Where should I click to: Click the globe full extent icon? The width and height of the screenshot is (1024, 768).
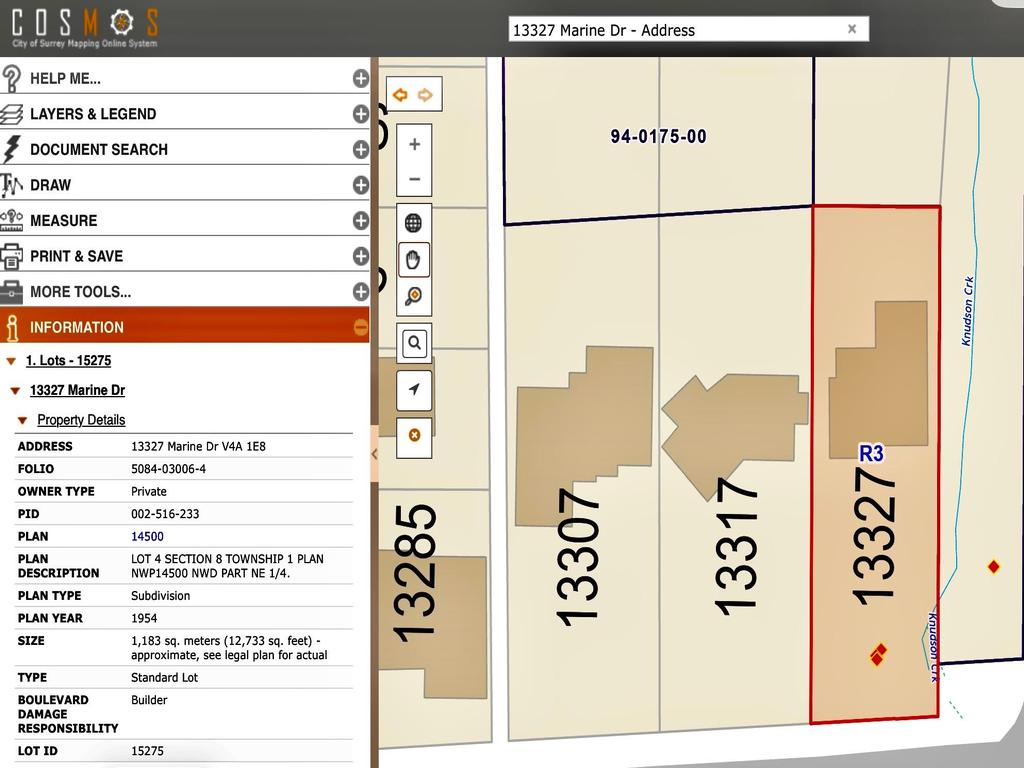tap(413, 223)
